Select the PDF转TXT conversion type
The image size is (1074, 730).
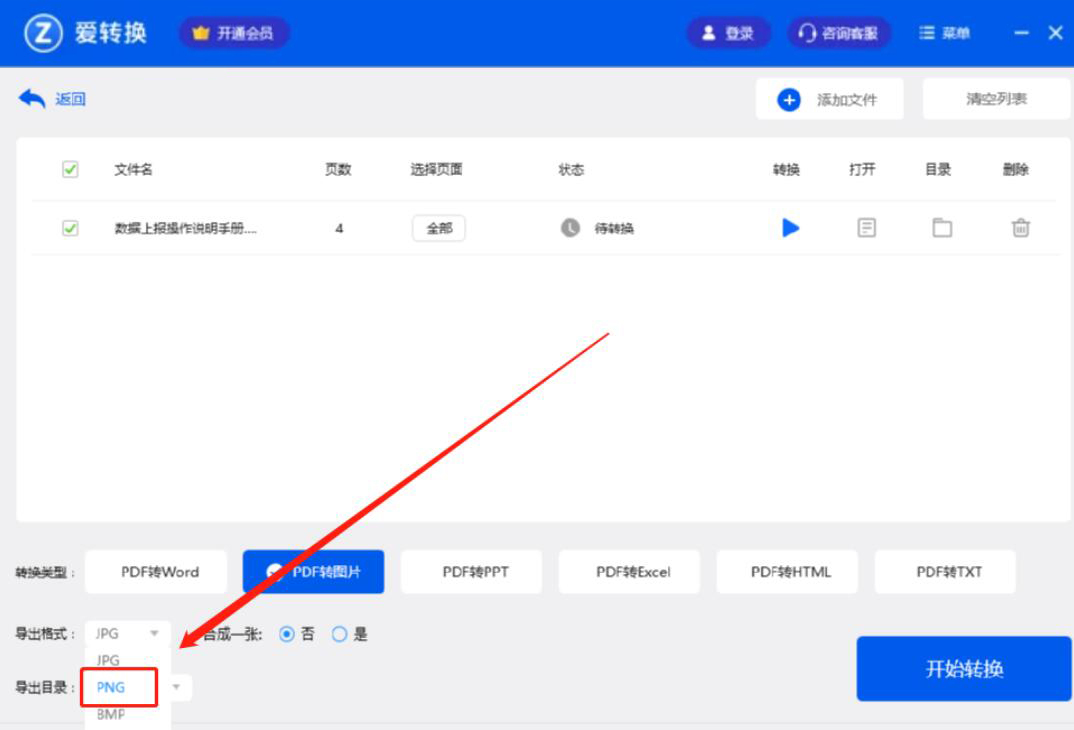click(x=945, y=572)
